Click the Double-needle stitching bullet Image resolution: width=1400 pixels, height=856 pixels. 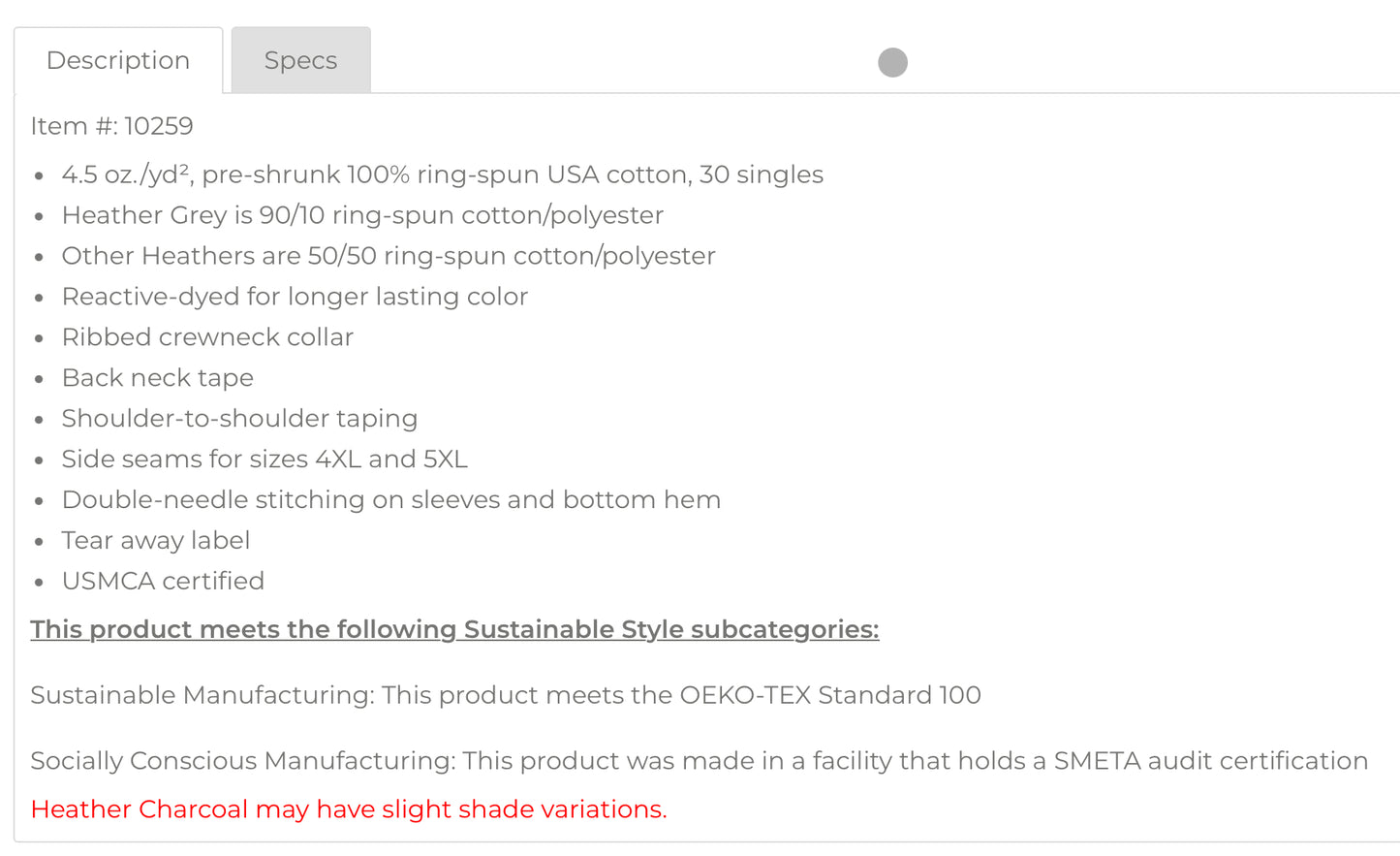[x=391, y=500]
